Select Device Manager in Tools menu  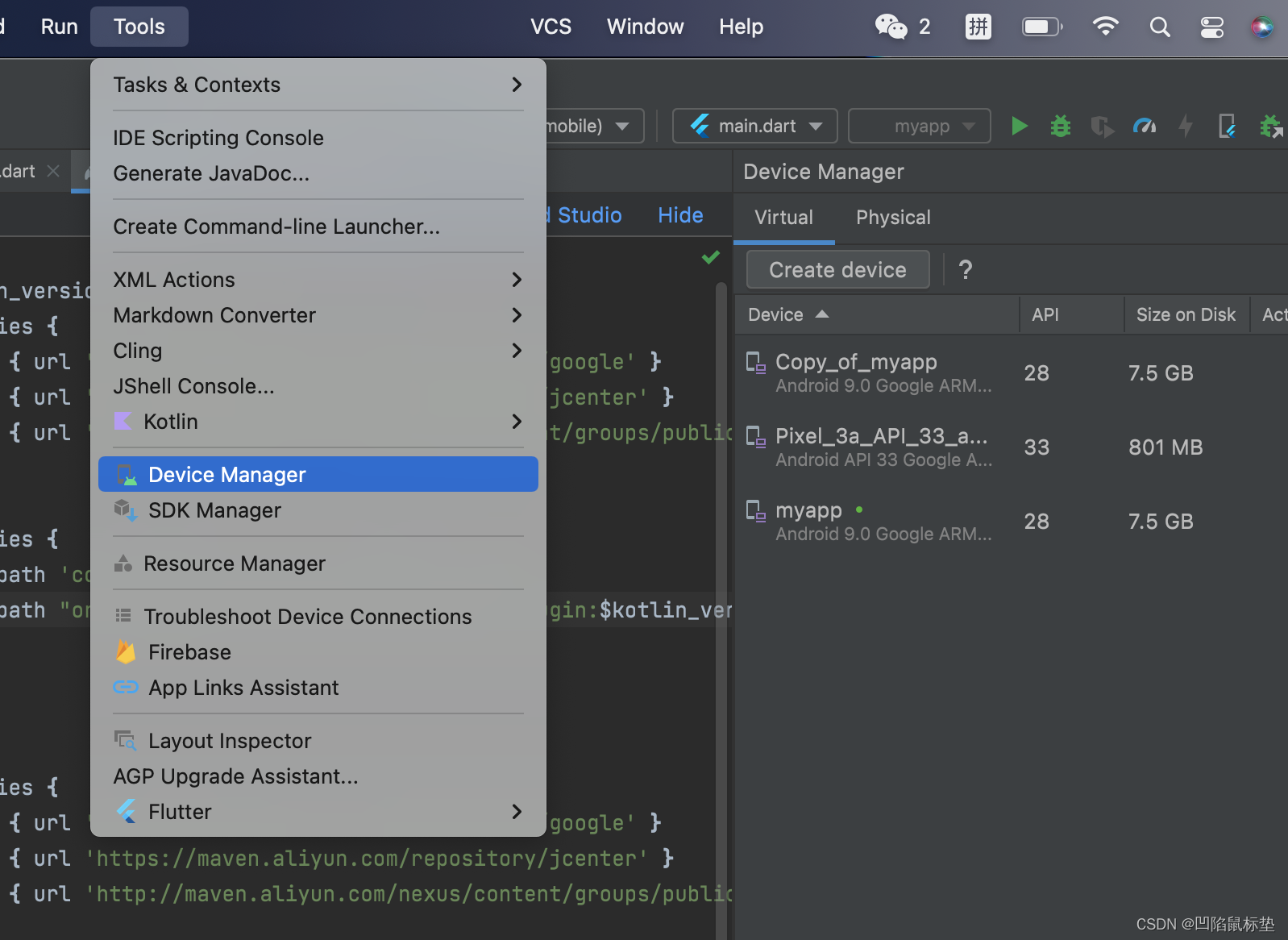[318, 474]
